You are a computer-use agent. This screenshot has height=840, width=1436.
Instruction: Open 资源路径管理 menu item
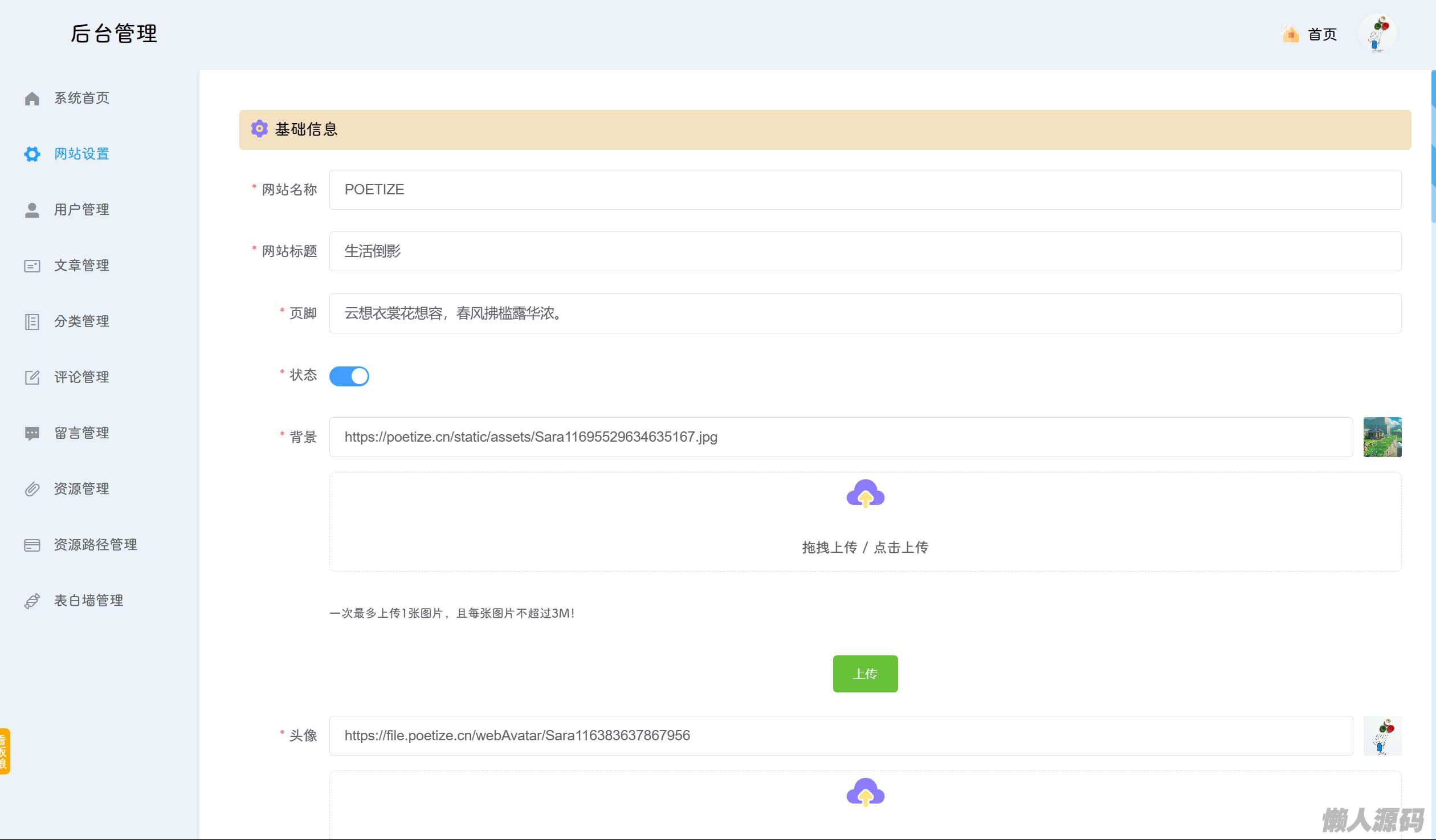click(x=95, y=545)
